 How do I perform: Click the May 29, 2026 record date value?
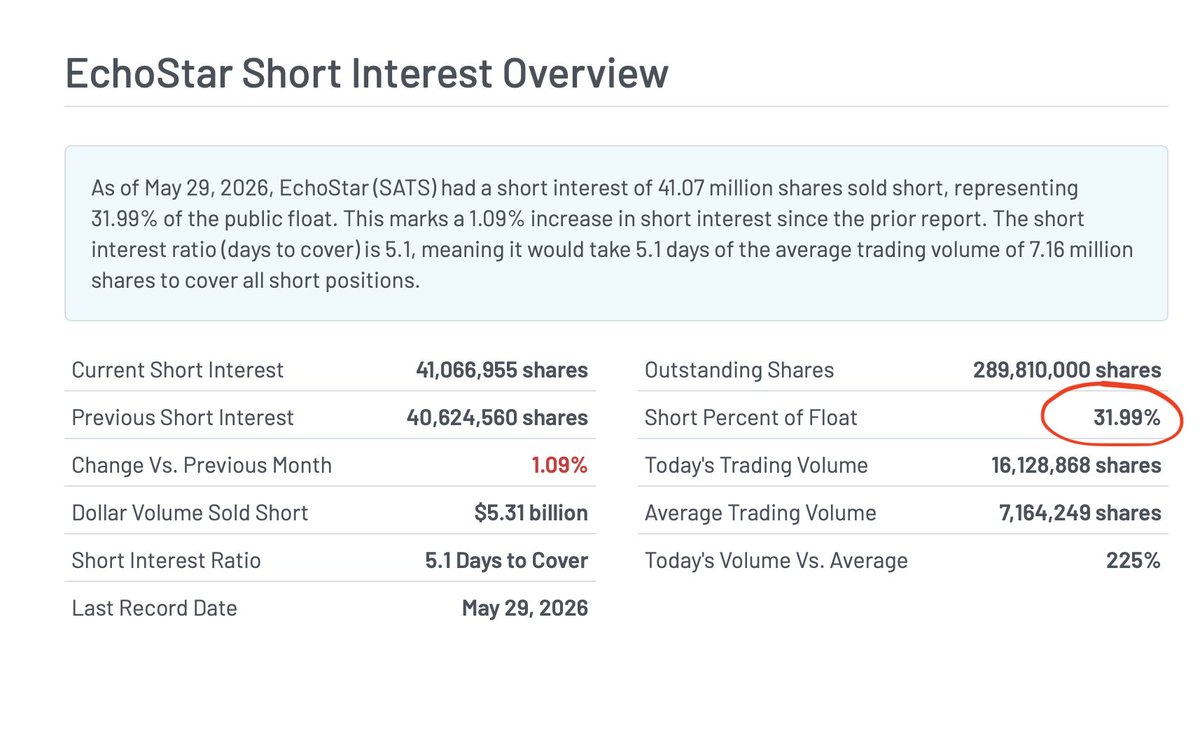pos(525,608)
